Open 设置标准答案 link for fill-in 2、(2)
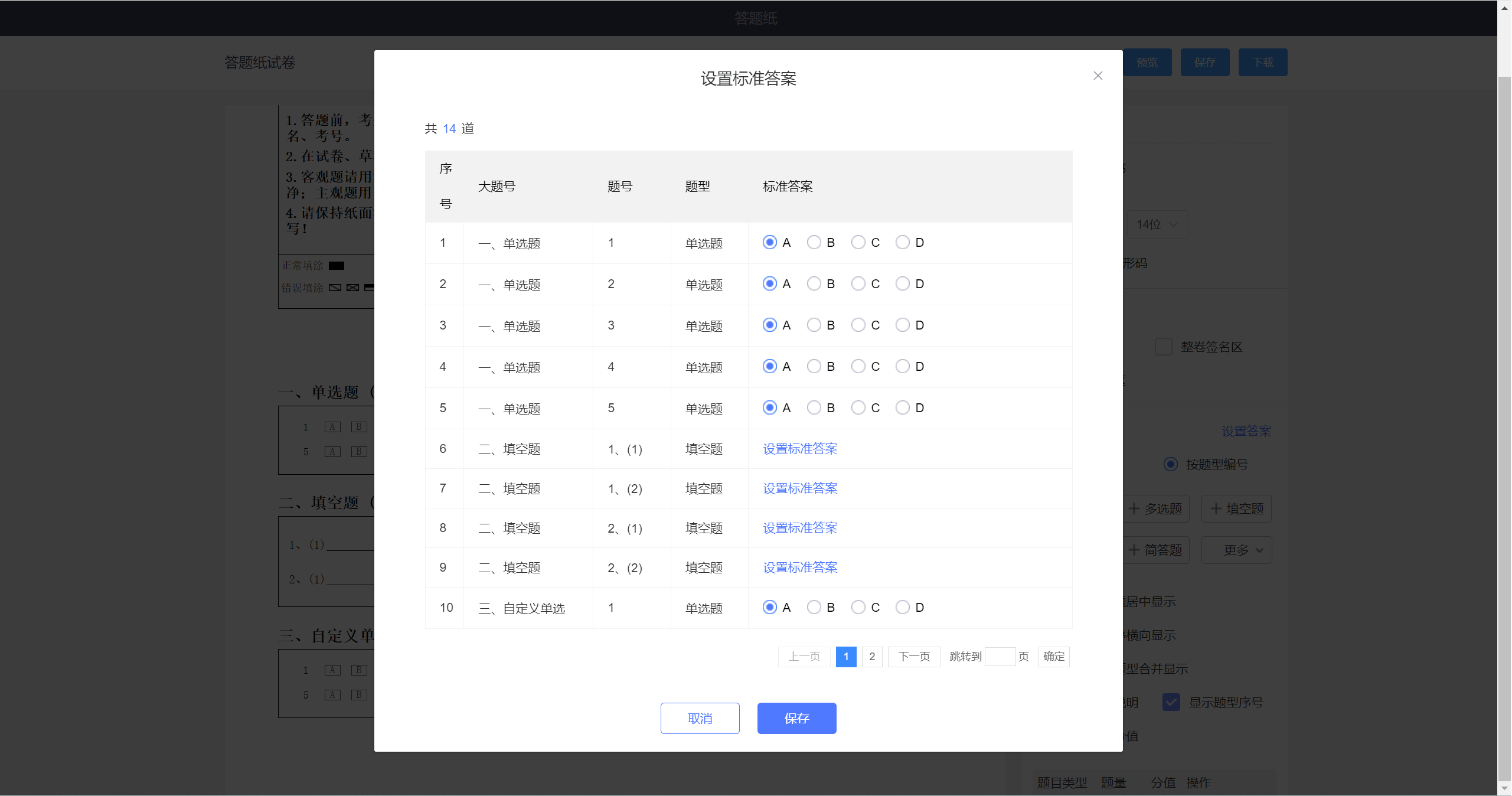This screenshot has width=1512, height=796. point(800,567)
